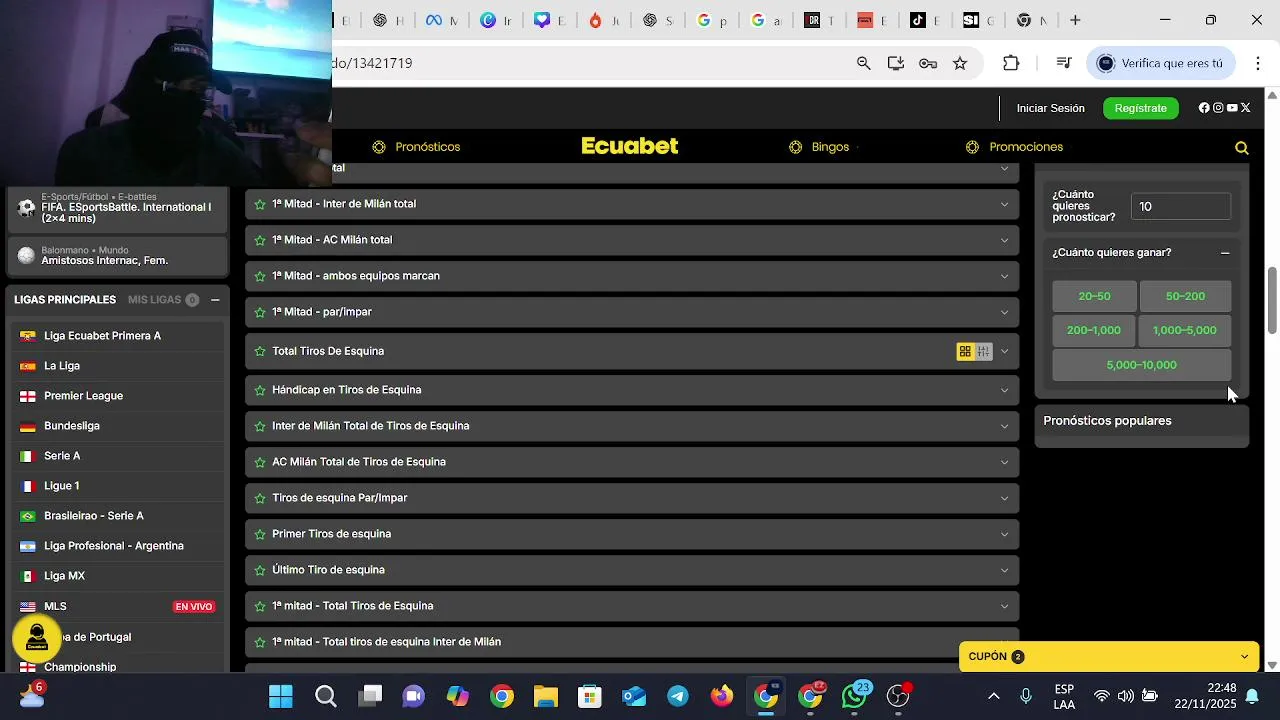Open the notifications bell in system tray
1280x720 pixels.
[1251, 696]
